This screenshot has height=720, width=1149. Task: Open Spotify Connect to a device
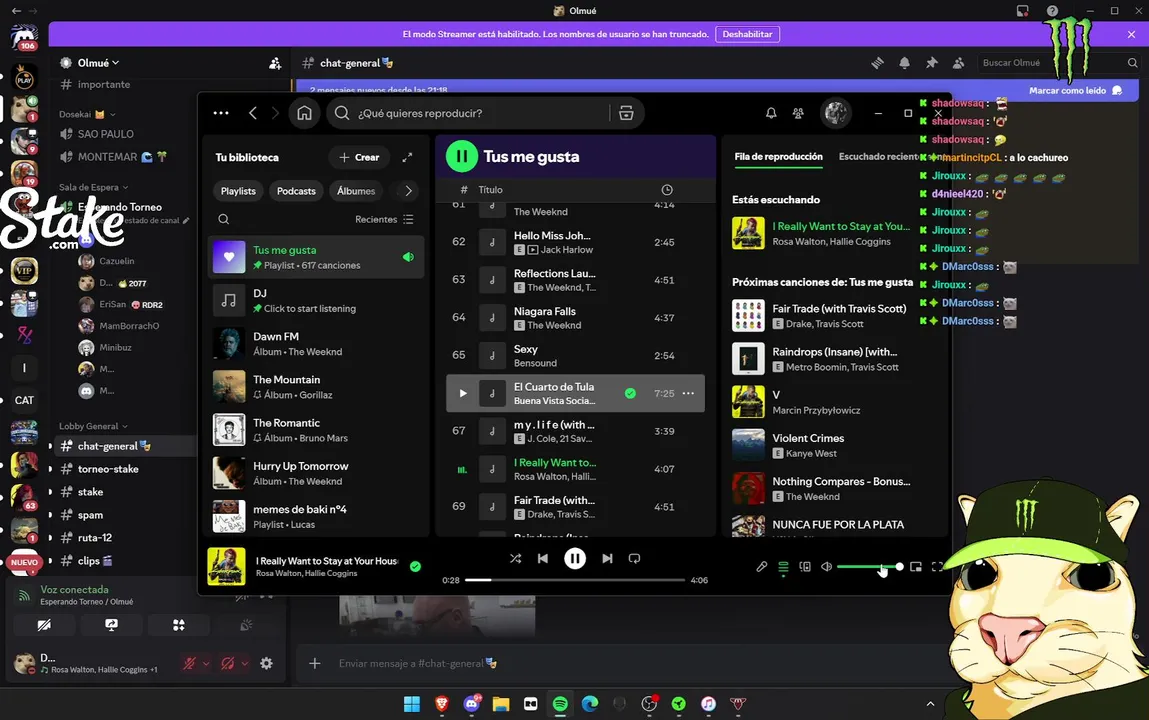[805, 566]
